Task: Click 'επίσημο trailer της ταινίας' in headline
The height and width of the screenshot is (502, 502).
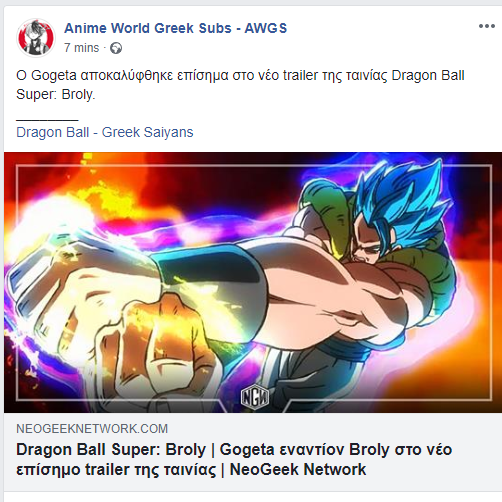Action: click(116, 470)
